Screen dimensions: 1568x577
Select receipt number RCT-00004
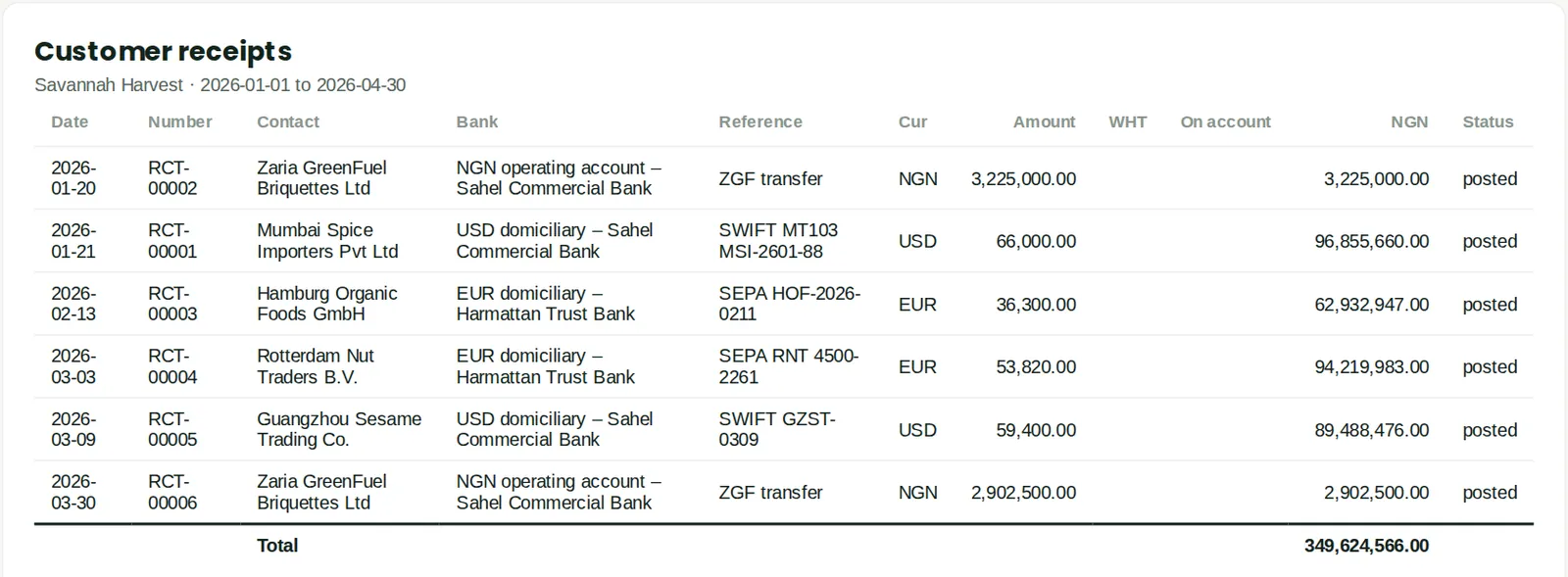point(172,366)
